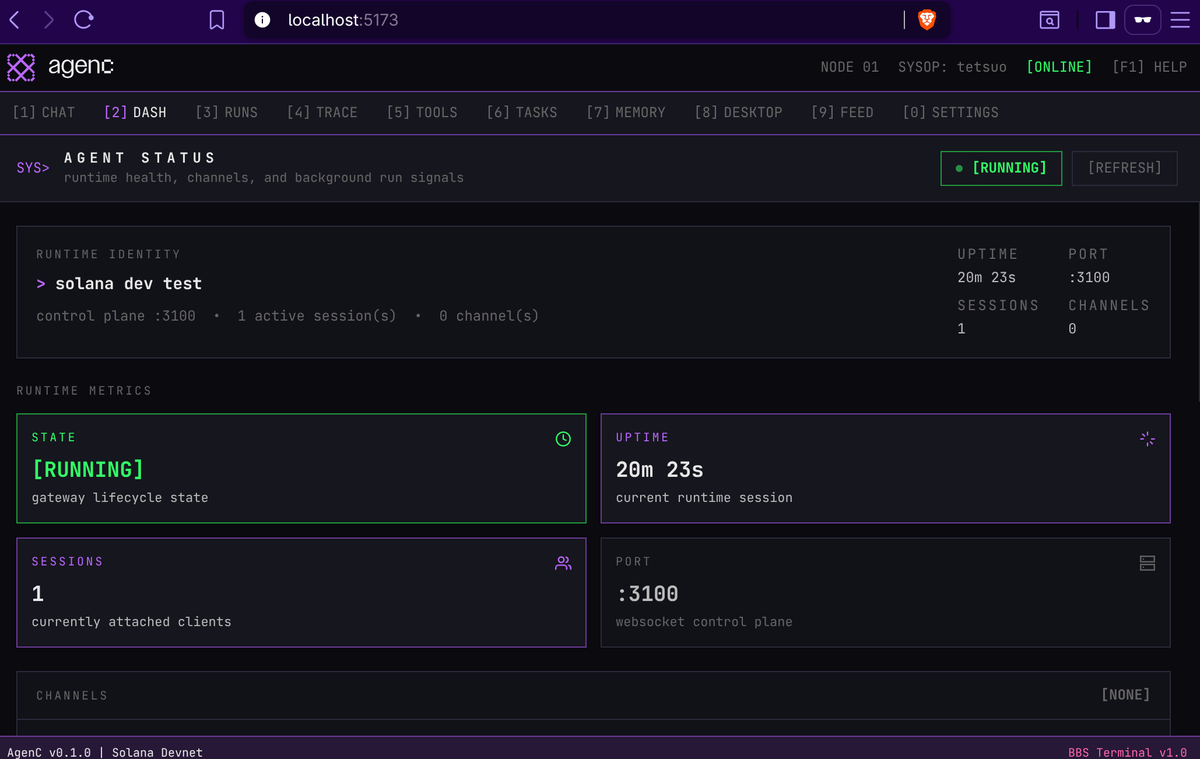Click '1 active session(s)' text
Viewport: 1200px width, 759px height.
317,316
